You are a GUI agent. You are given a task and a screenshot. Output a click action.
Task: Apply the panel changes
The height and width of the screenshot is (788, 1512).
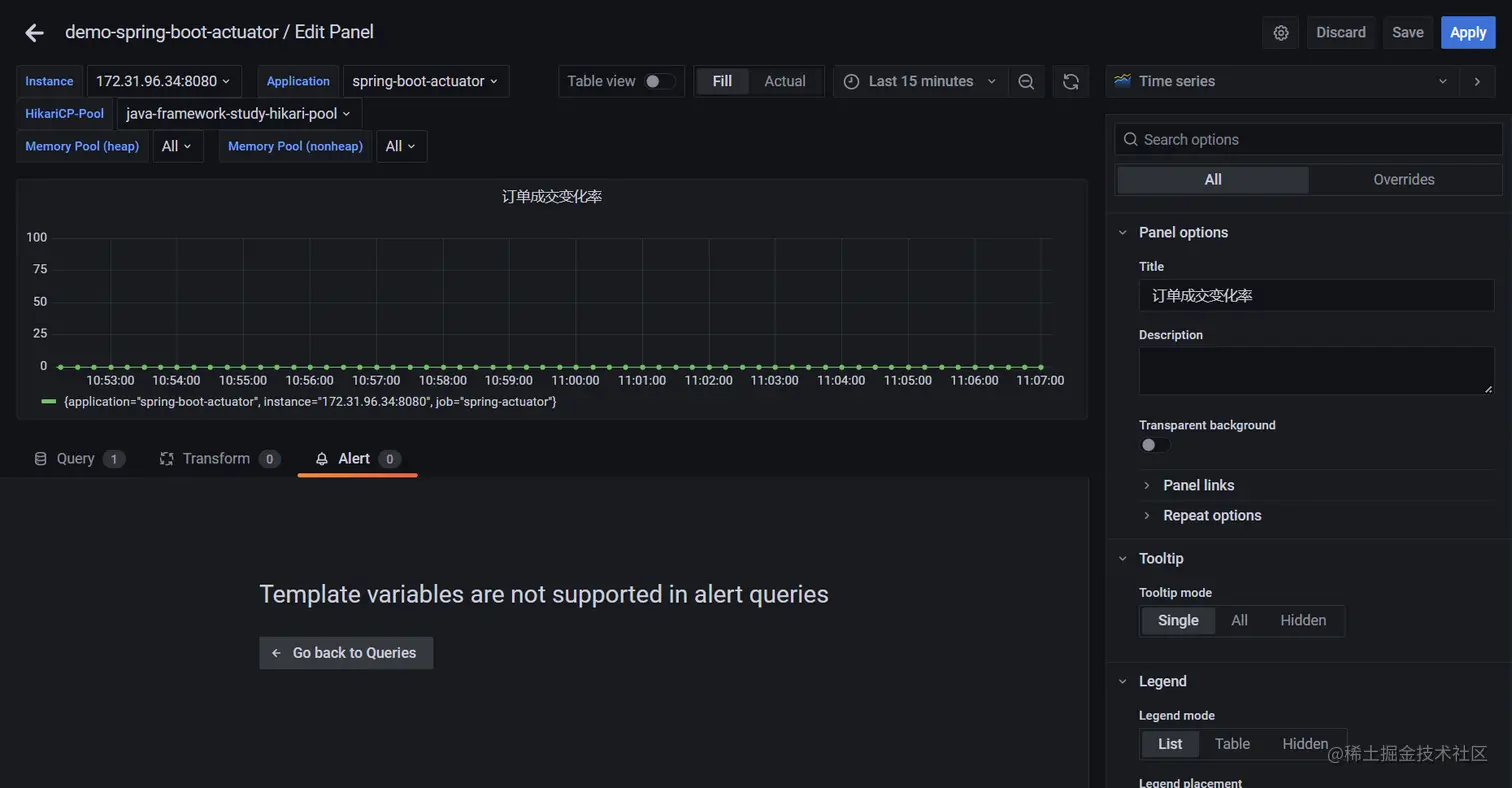tap(1468, 33)
